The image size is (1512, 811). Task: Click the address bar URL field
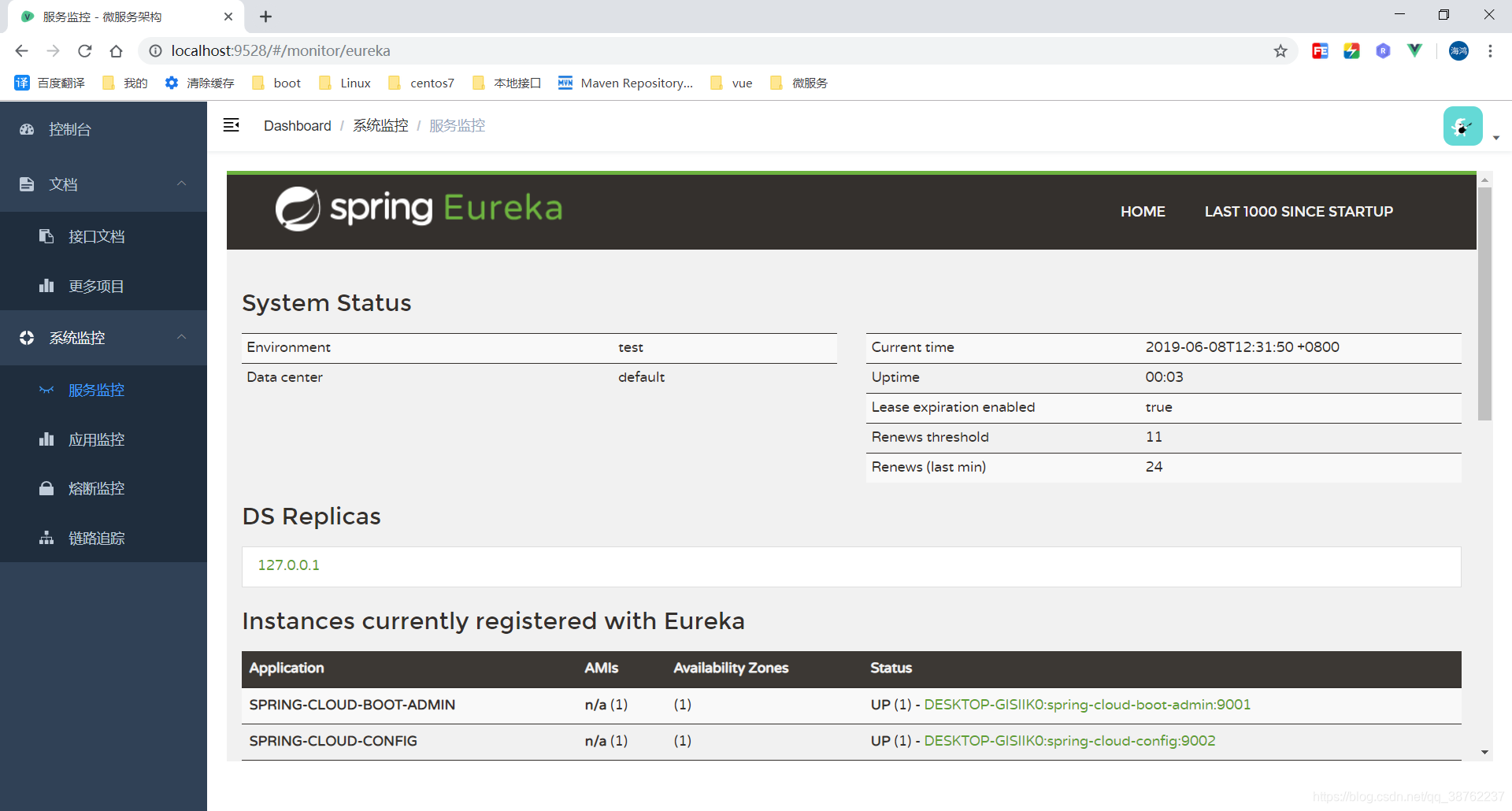[x=709, y=51]
